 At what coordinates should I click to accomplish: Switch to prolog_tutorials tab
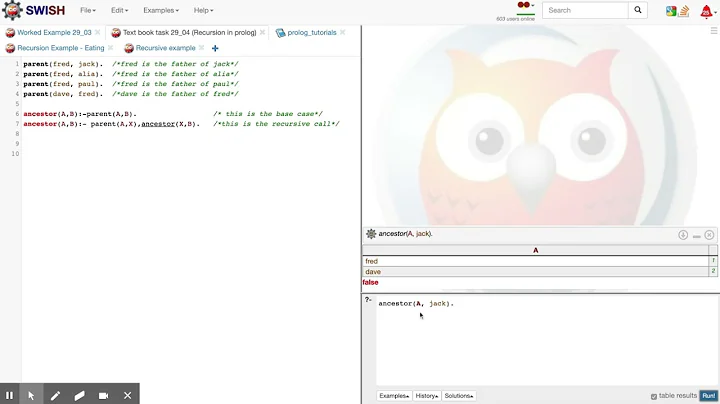tap(312, 33)
